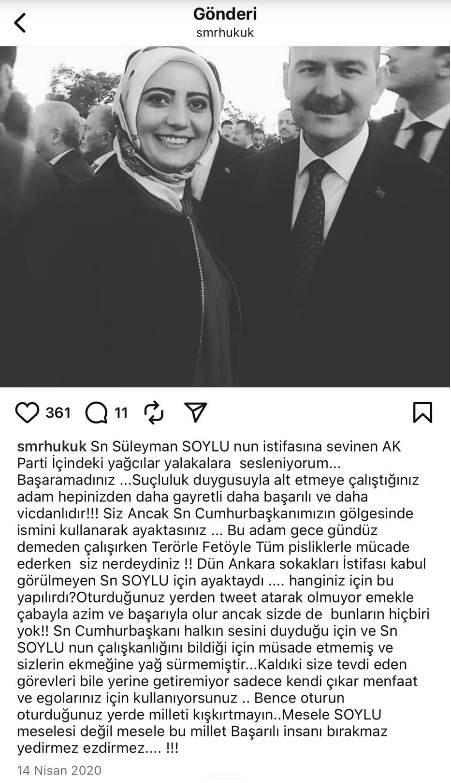Tap the lapel pin on the man's jacket
The image size is (451, 783).
pos(381,193)
